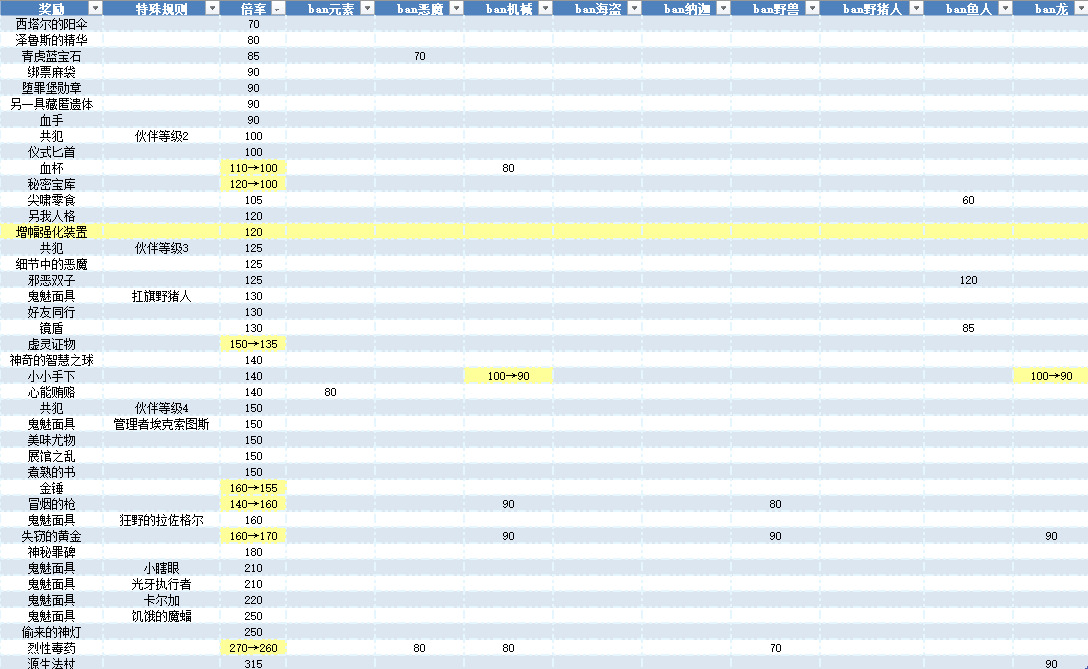1088x669 pixels.
Task: Open the ban鱼人 column filter dropdown
Action: (1005, 8)
